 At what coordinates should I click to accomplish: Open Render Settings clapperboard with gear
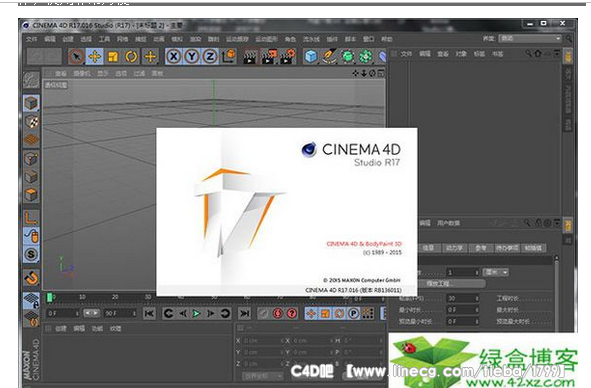pos(288,57)
